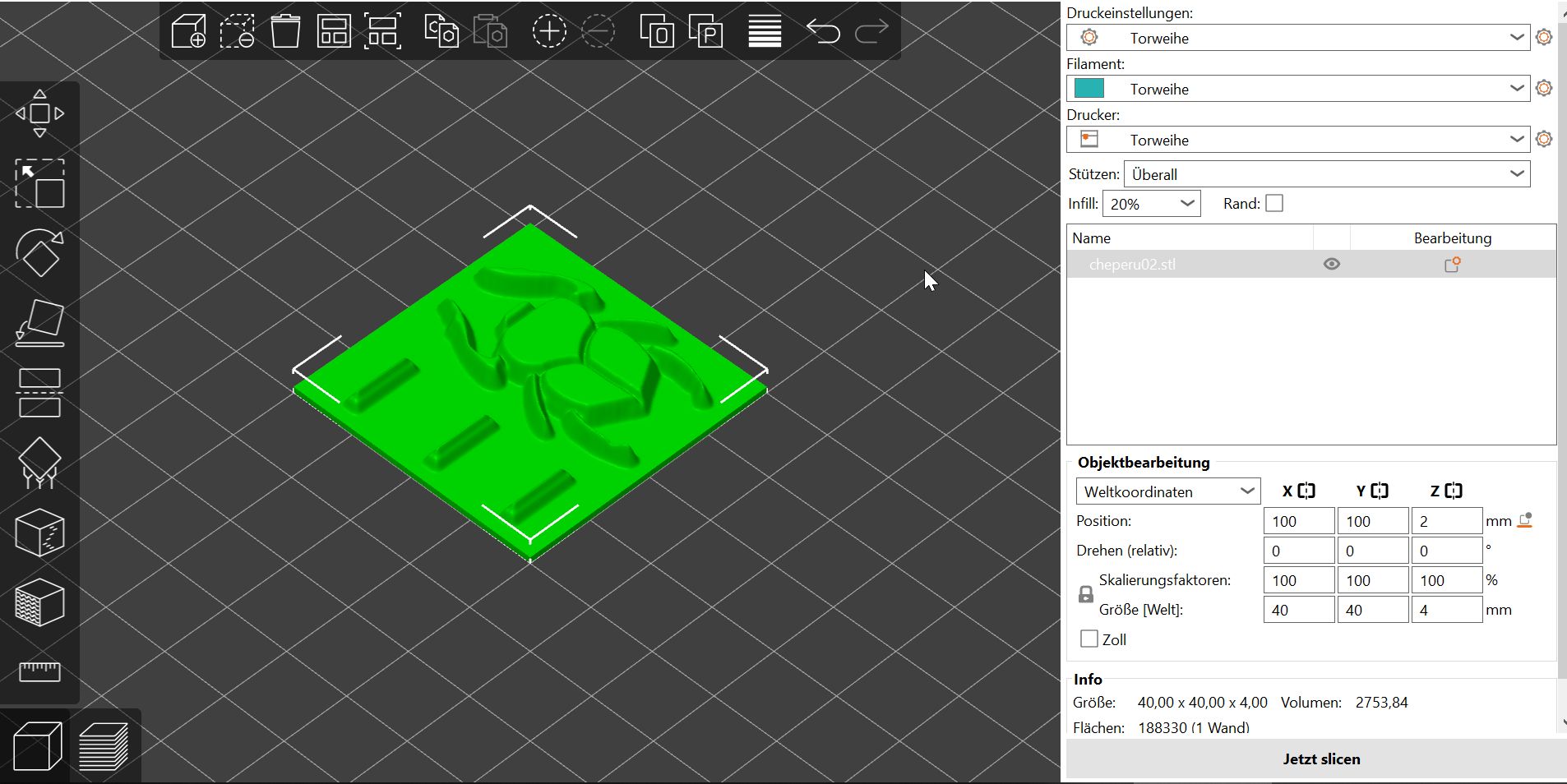The width and height of the screenshot is (1567, 784).
Task: Click the Skalierungsfaktoren Z field
Action: tap(1447, 580)
